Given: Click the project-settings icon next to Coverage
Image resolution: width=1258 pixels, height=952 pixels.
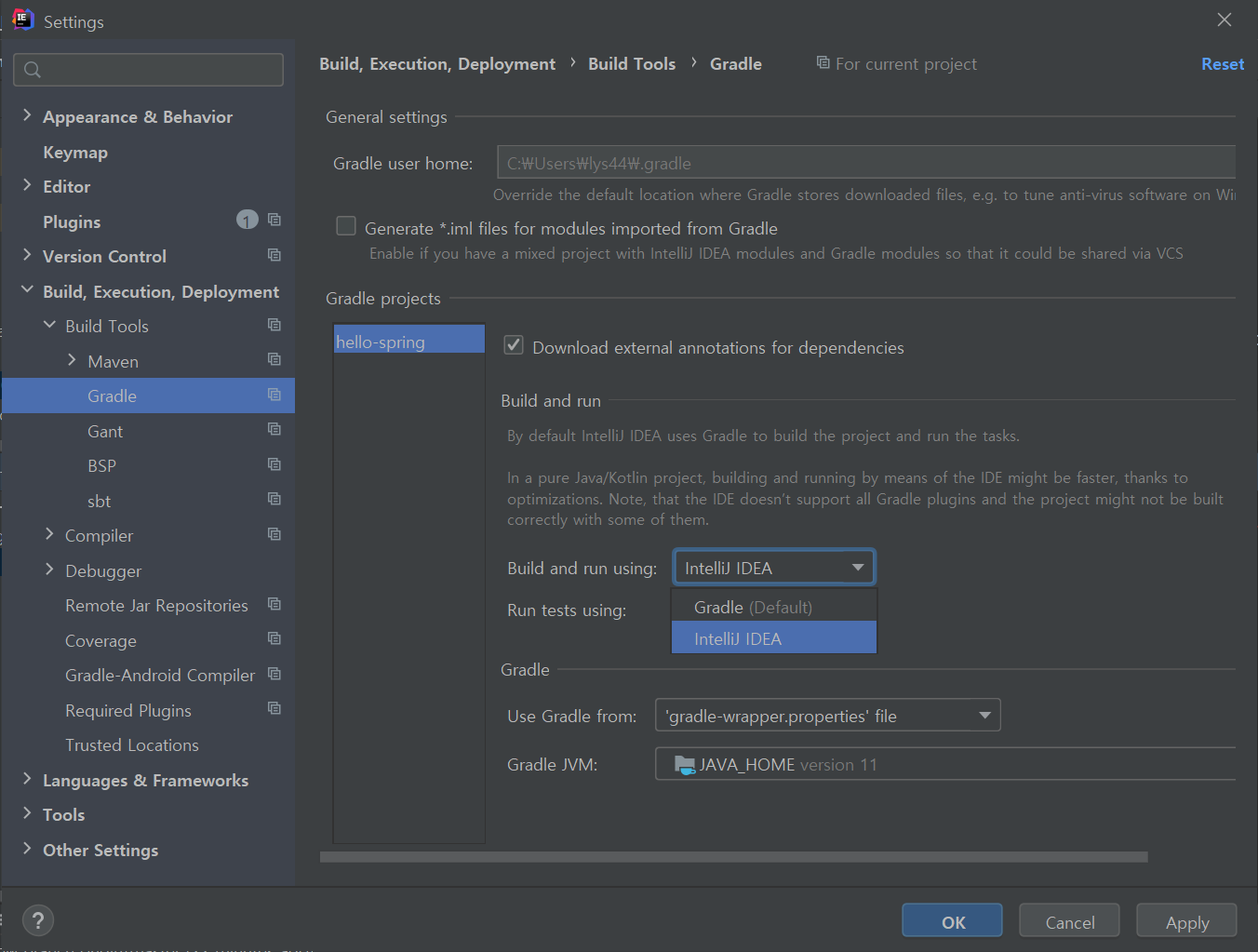Looking at the screenshot, I should click(274, 639).
